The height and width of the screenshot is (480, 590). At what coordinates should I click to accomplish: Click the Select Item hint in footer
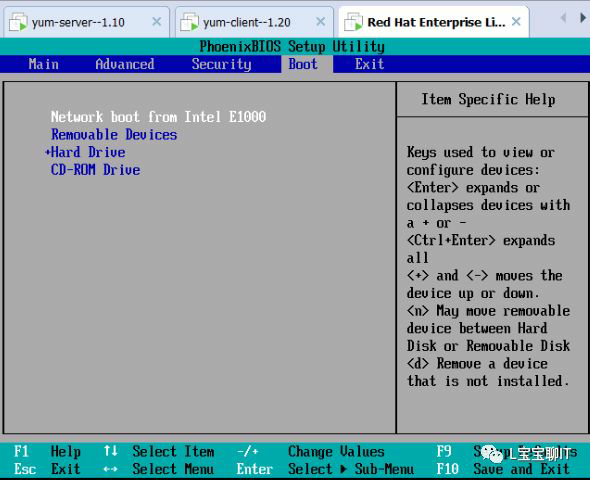[x=173, y=451]
